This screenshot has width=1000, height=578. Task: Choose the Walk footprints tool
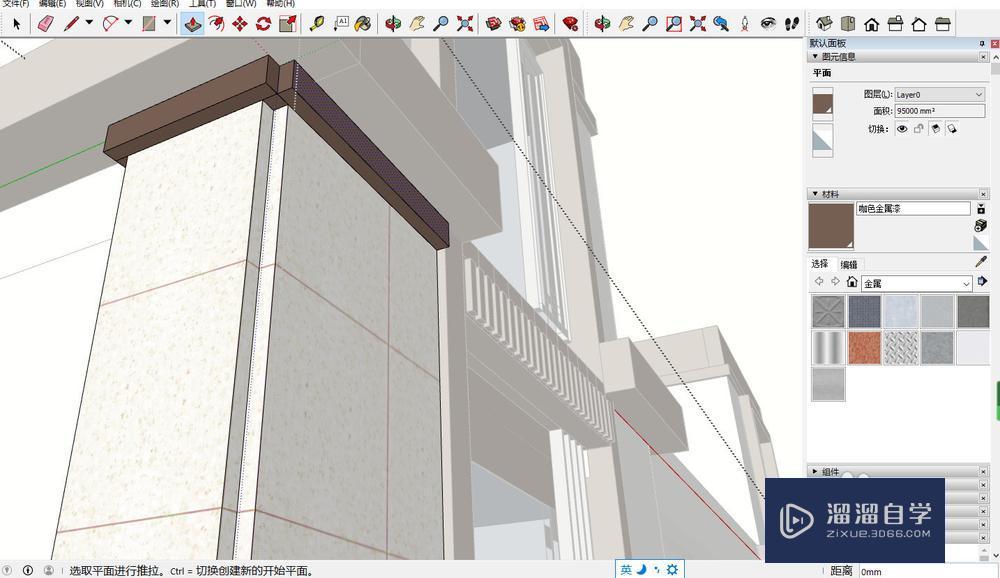tap(791, 24)
